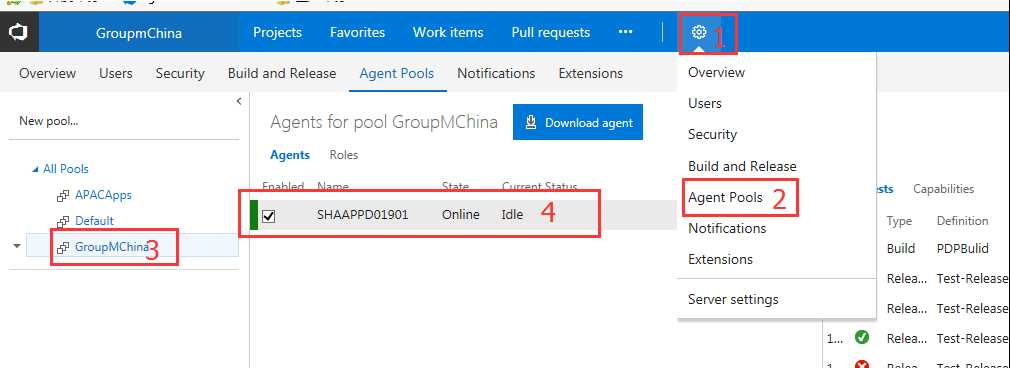Open the settings gear menu

point(698,32)
